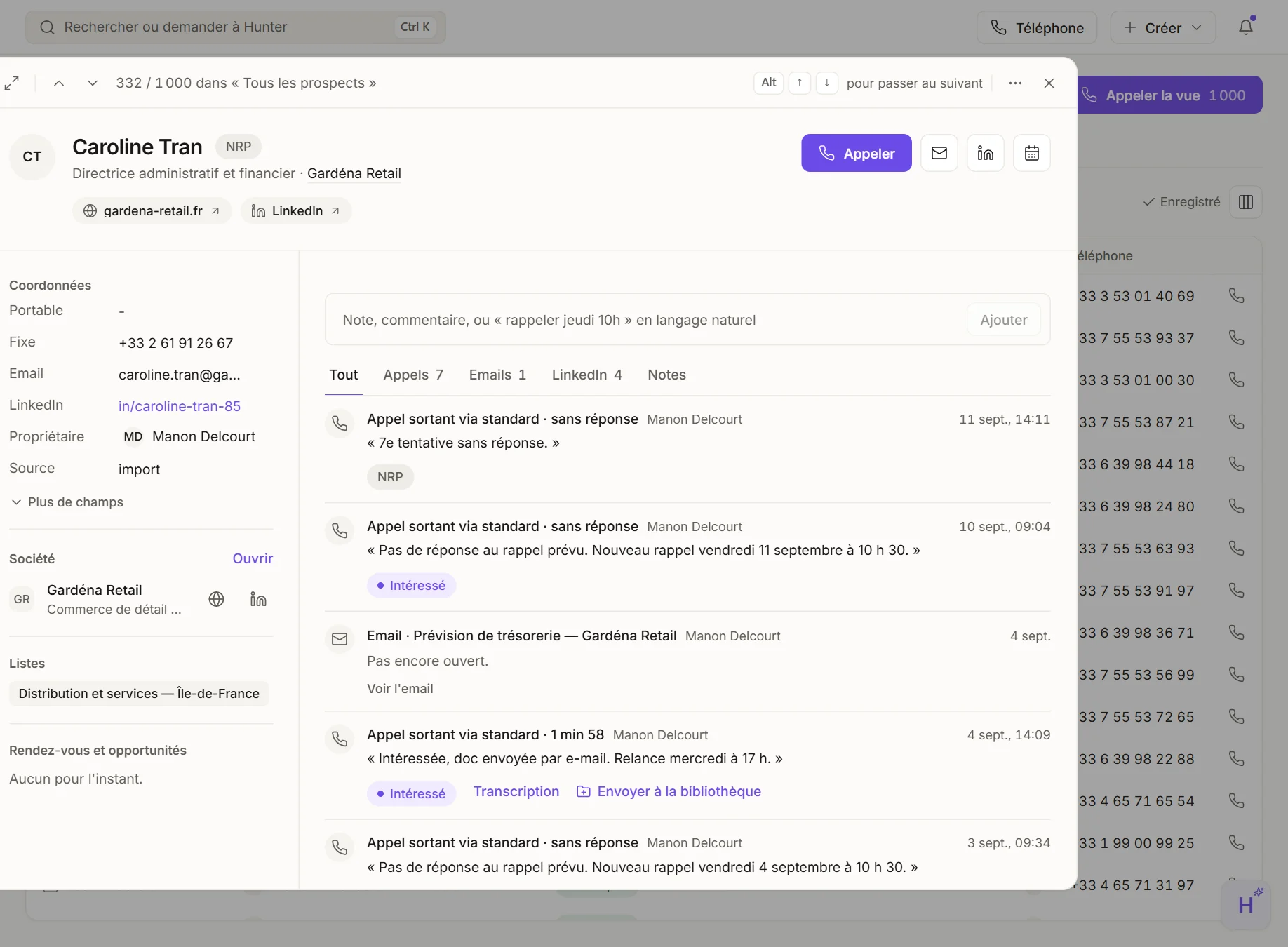Click the email caroline.tran@ga...
Viewport: 1288px width, 947px height.
coord(180,375)
